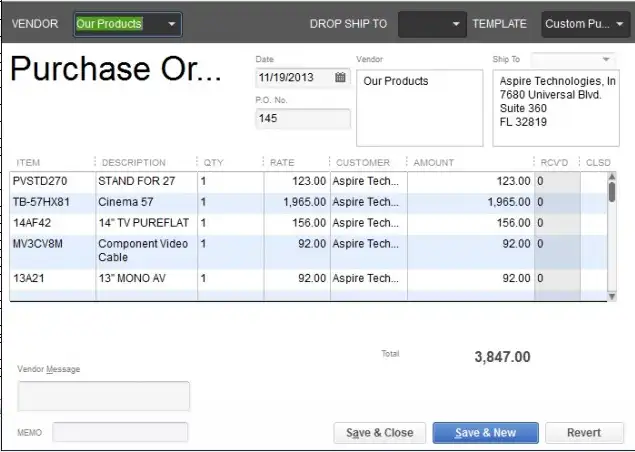This screenshot has width=635, height=452.
Task: Open the Date calendar picker icon
Action: tap(340, 77)
